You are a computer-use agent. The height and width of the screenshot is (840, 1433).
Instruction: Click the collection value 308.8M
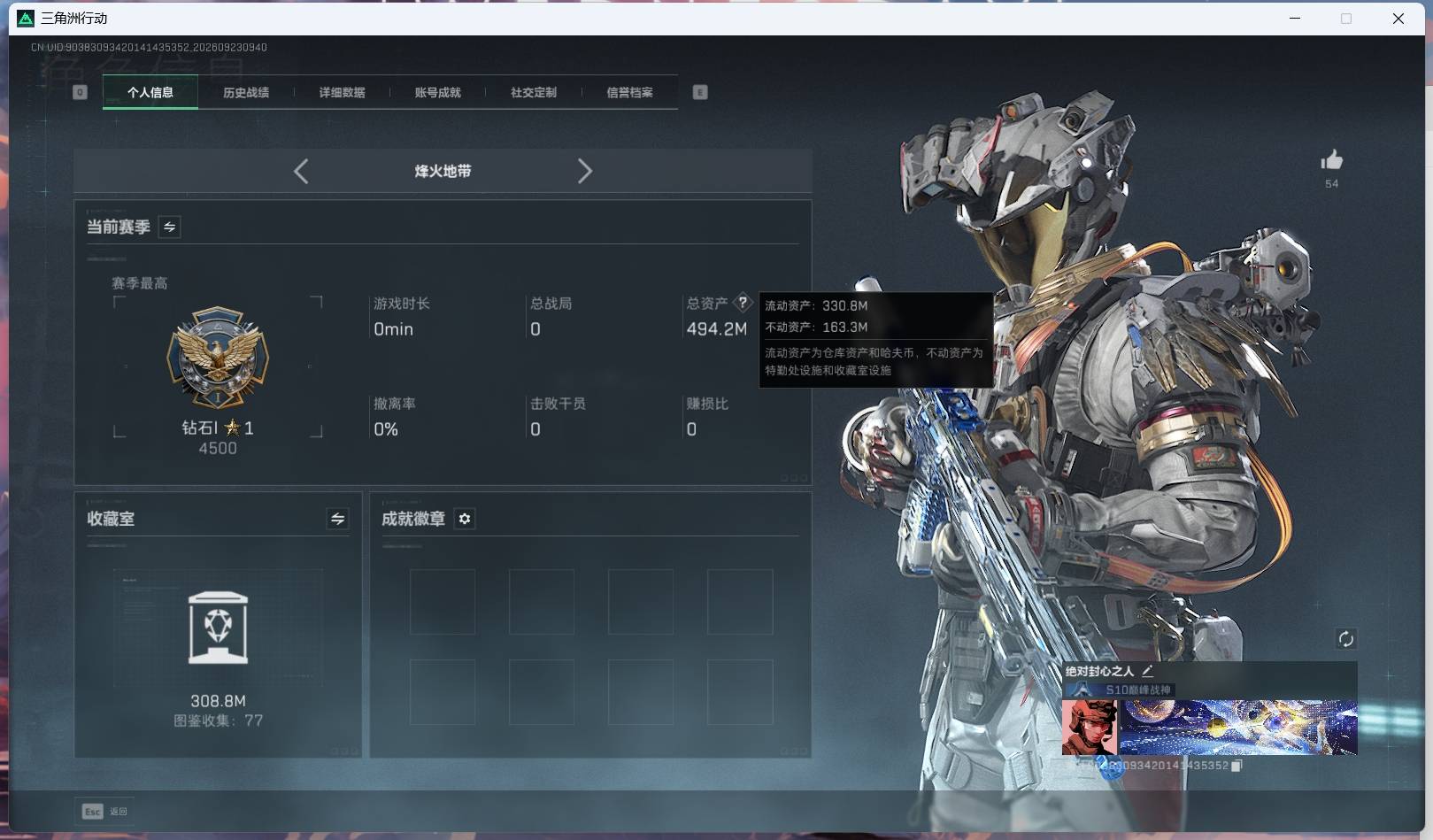click(218, 701)
